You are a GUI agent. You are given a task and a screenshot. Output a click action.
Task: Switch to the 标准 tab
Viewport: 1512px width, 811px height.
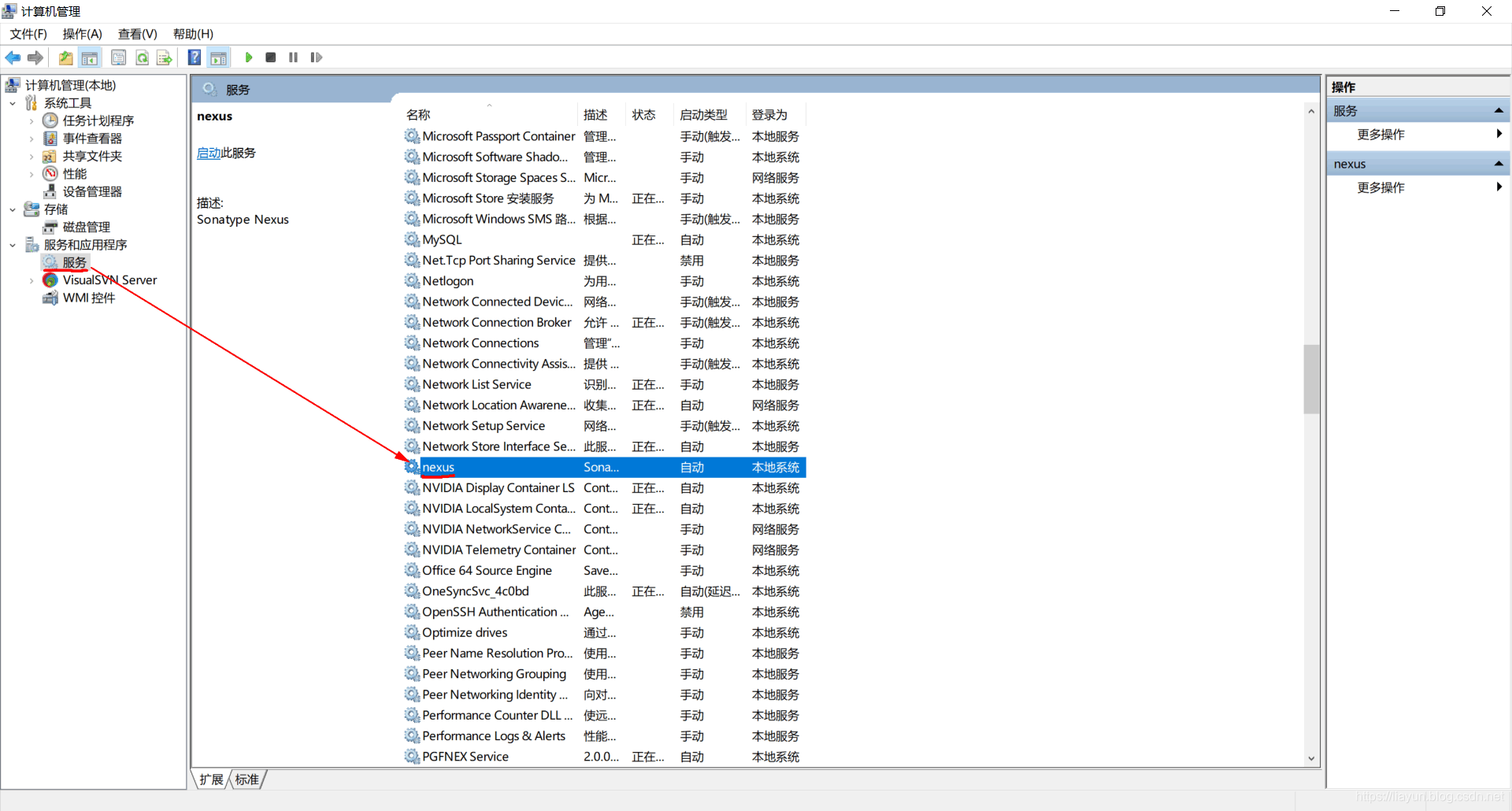(247, 780)
